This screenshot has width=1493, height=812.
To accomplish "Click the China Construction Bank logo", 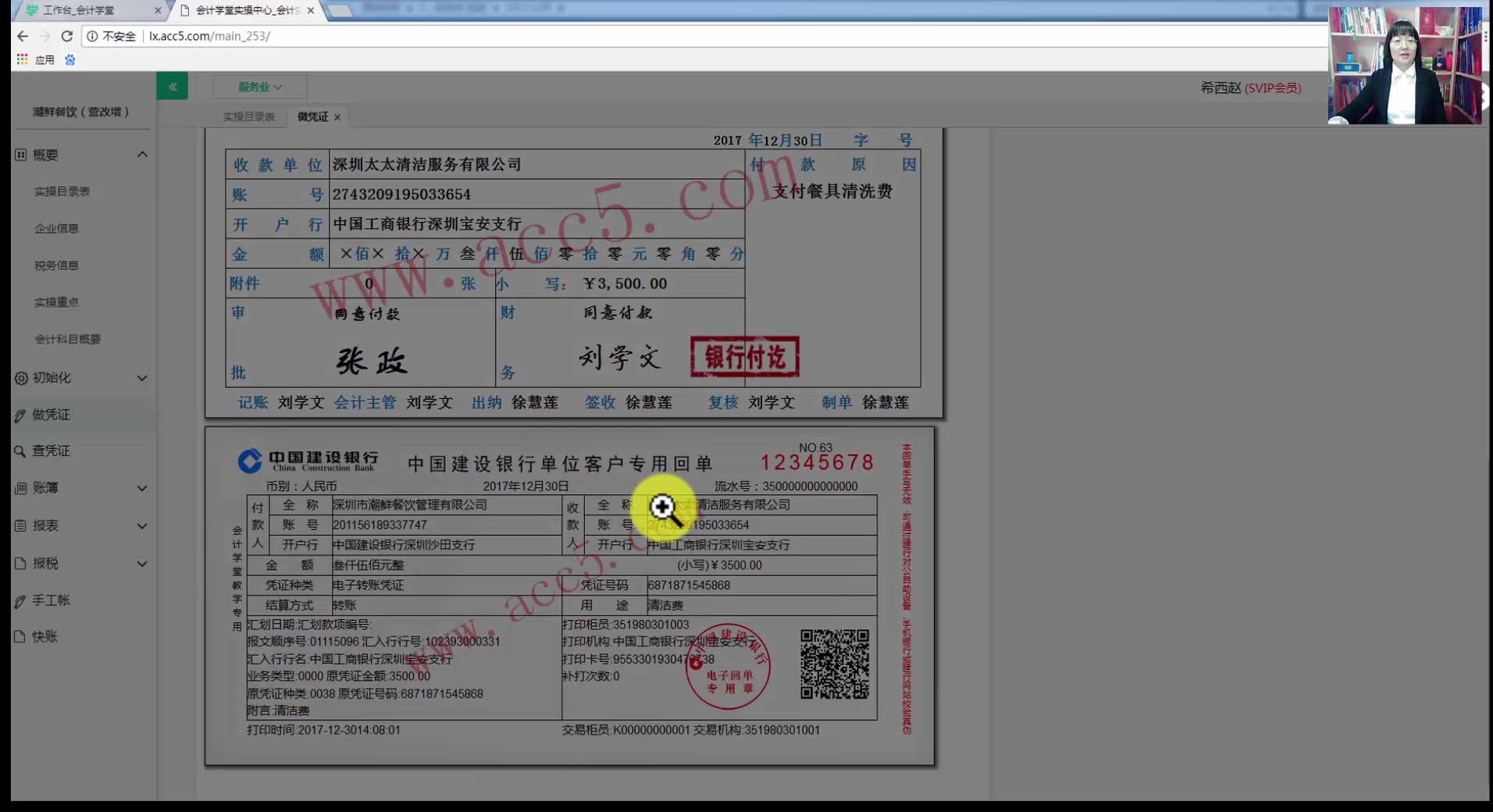I will click(x=308, y=461).
